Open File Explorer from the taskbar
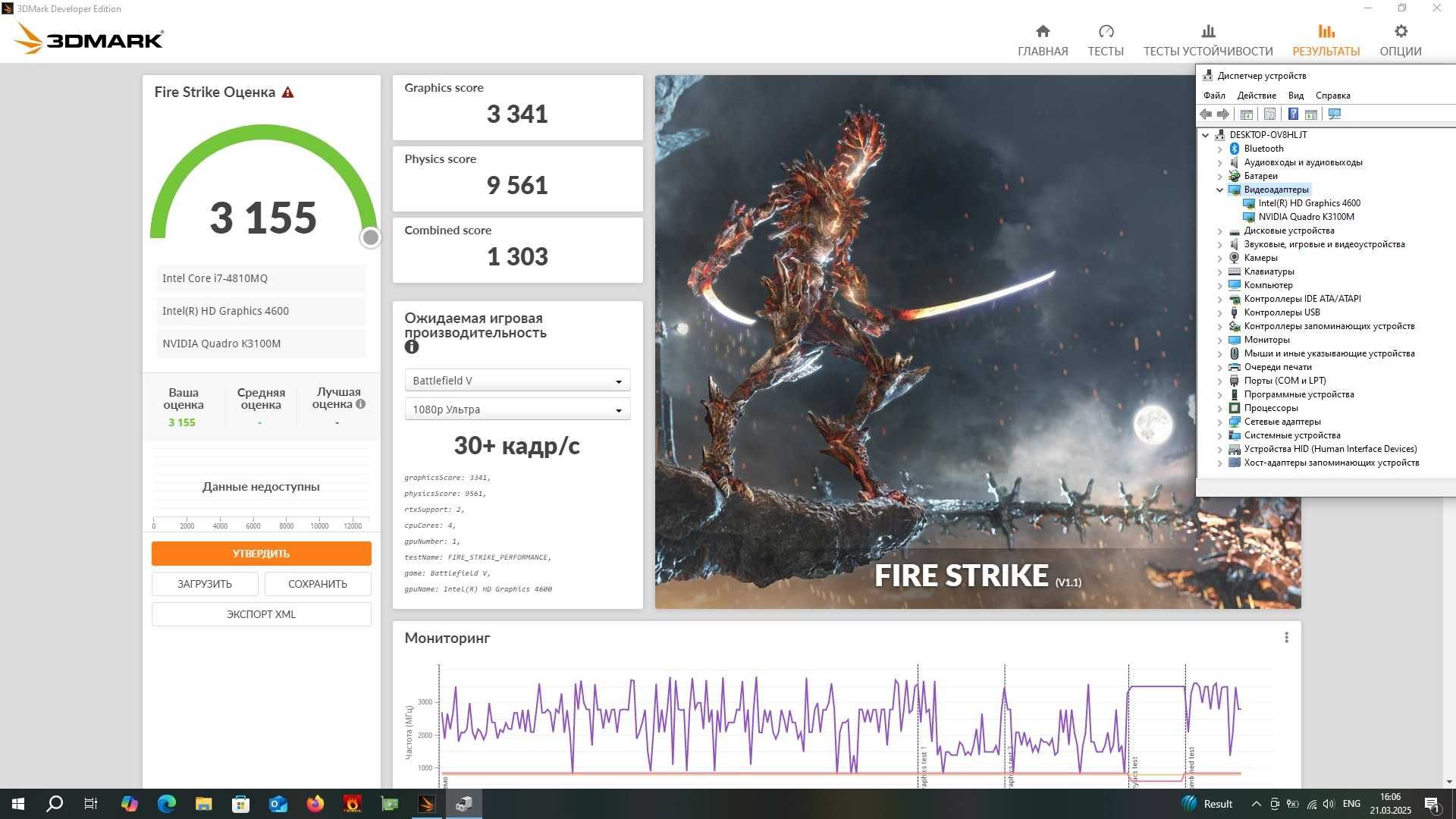This screenshot has width=1456, height=819. pos(203,804)
